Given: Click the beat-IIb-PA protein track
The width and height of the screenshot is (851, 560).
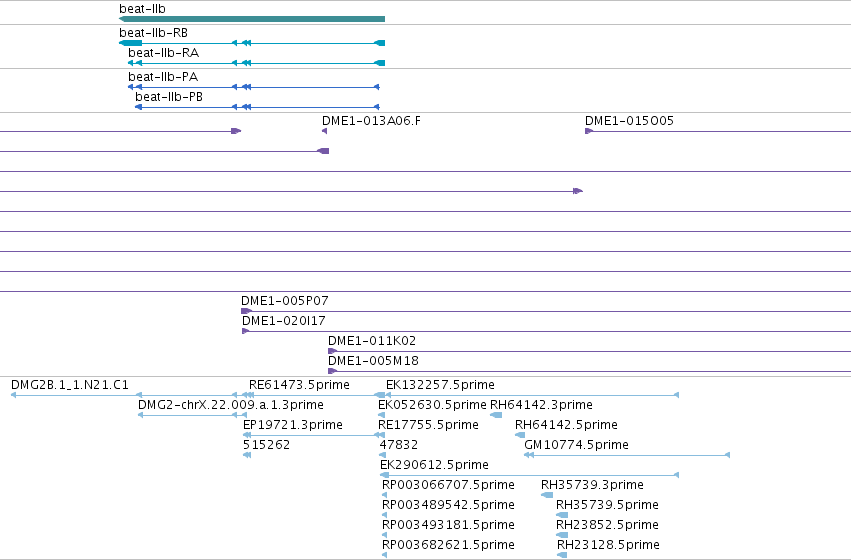Looking at the screenshot, I should [253, 87].
